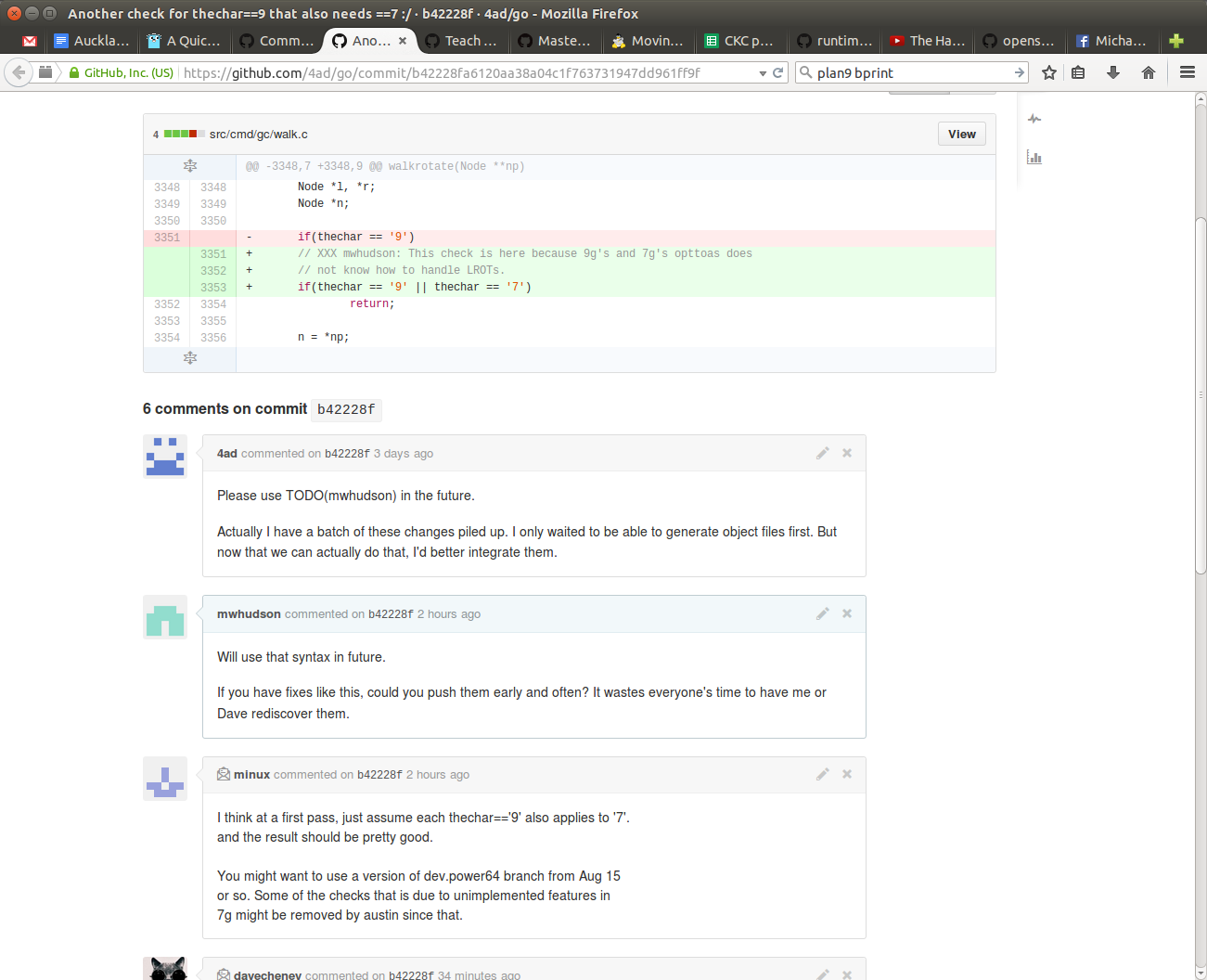Click 4ad's avatar thumbnail

pos(165,457)
